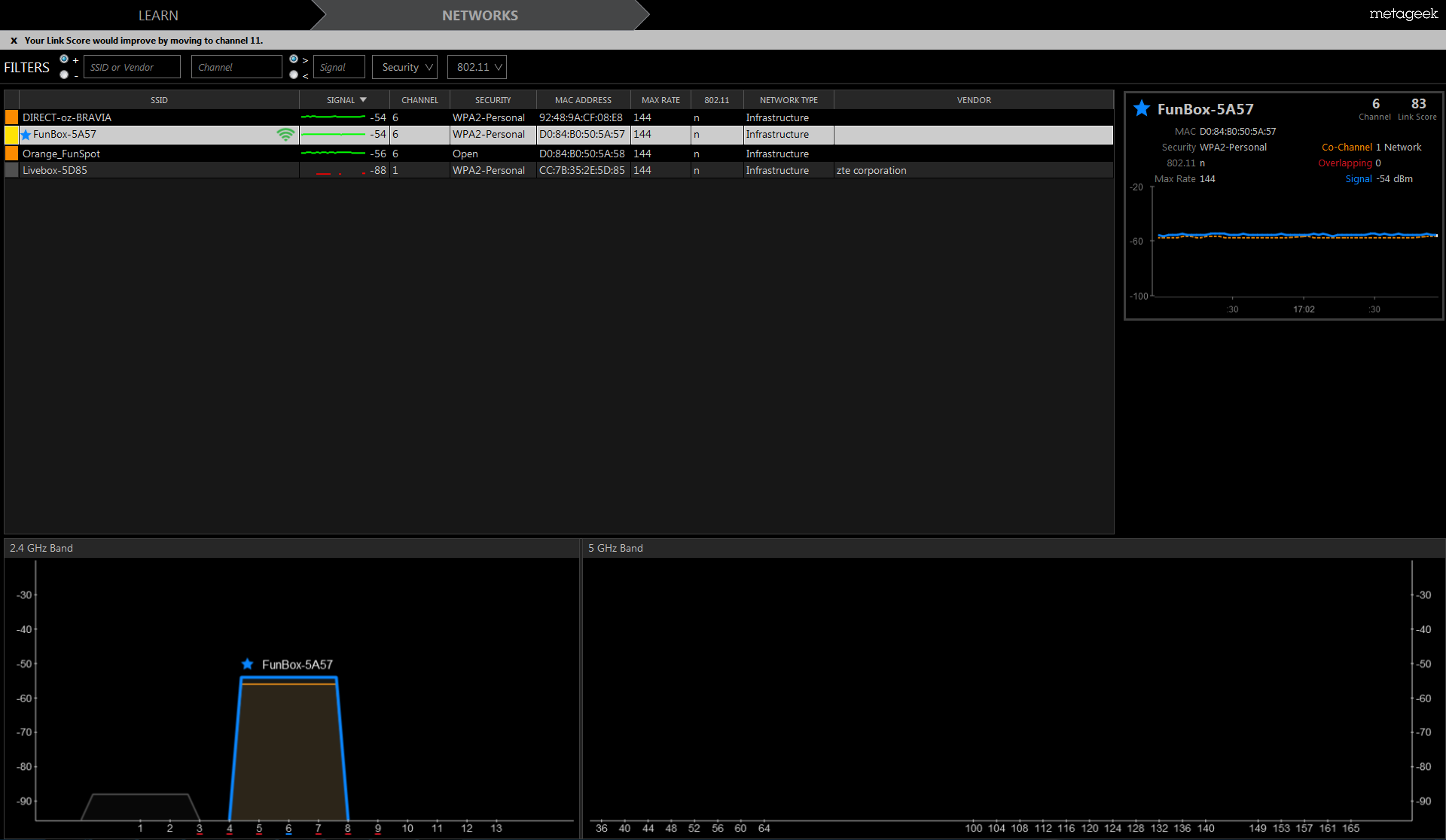This screenshot has height=840, width=1446.
Task: Click the SIGNAL column sort arrow
Action: [363, 99]
